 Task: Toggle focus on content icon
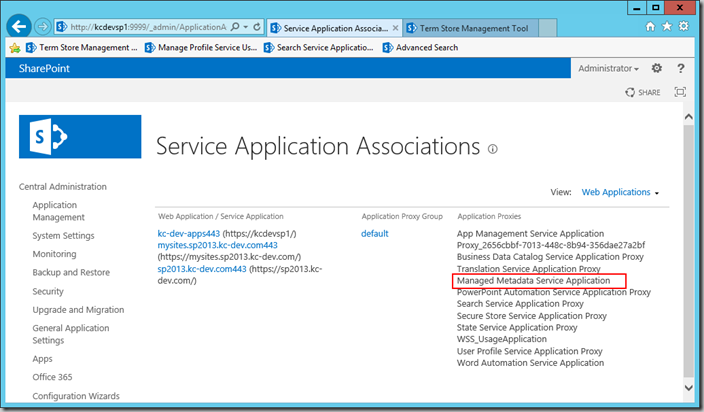click(680, 92)
